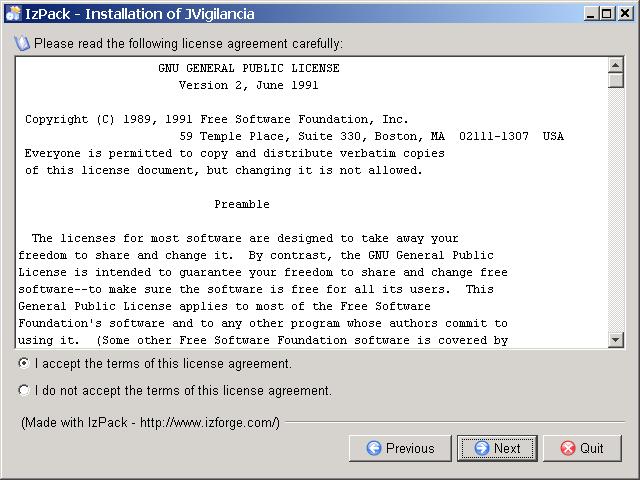This screenshot has height=480, width=640.
Task: Click the line beginning 'License is intended to guarantee'
Action: pyautogui.click(x=263, y=272)
